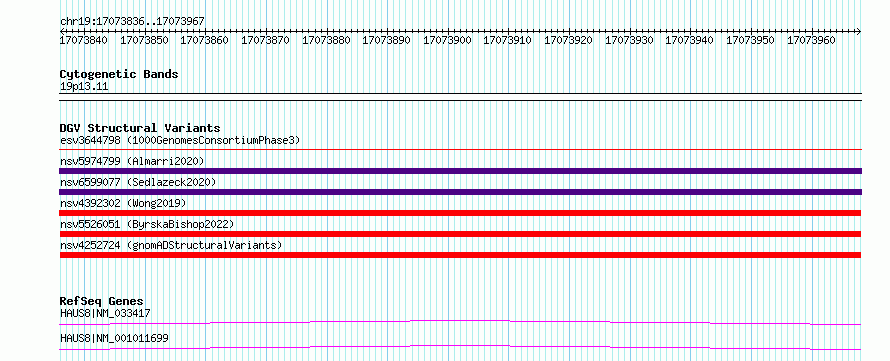Click the red nsv4392302 variant bar
The image size is (890, 361).
(x=460, y=213)
